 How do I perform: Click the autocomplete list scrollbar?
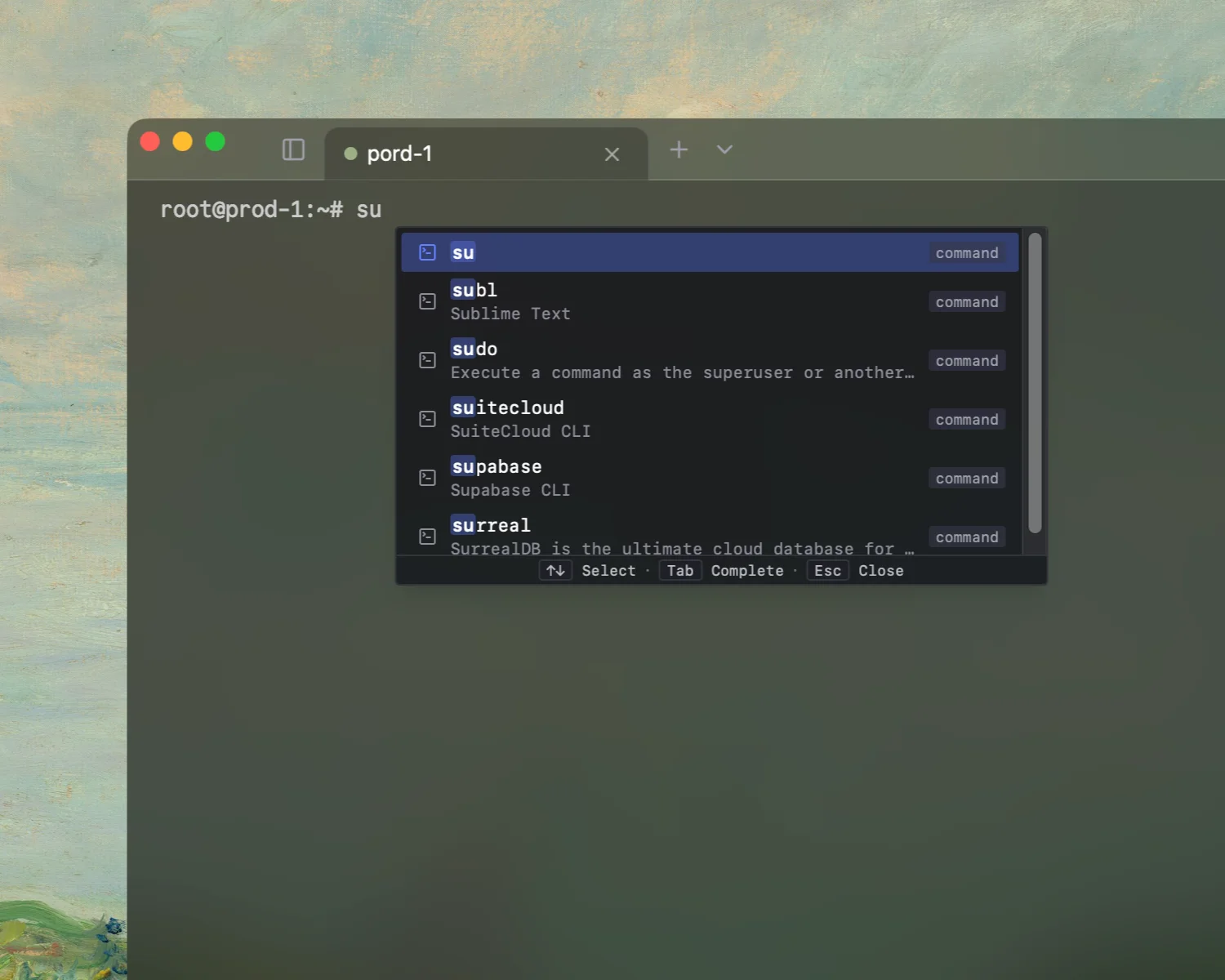[x=1035, y=382]
